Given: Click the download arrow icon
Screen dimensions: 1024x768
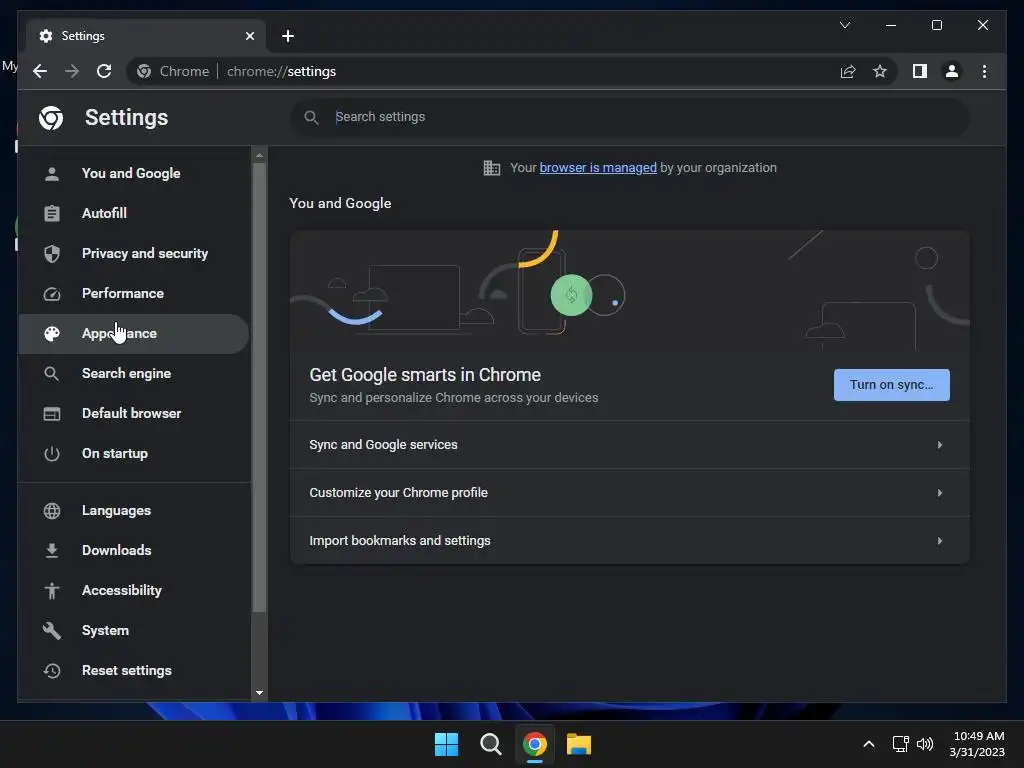Looking at the screenshot, I should click(x=52, y=551).
